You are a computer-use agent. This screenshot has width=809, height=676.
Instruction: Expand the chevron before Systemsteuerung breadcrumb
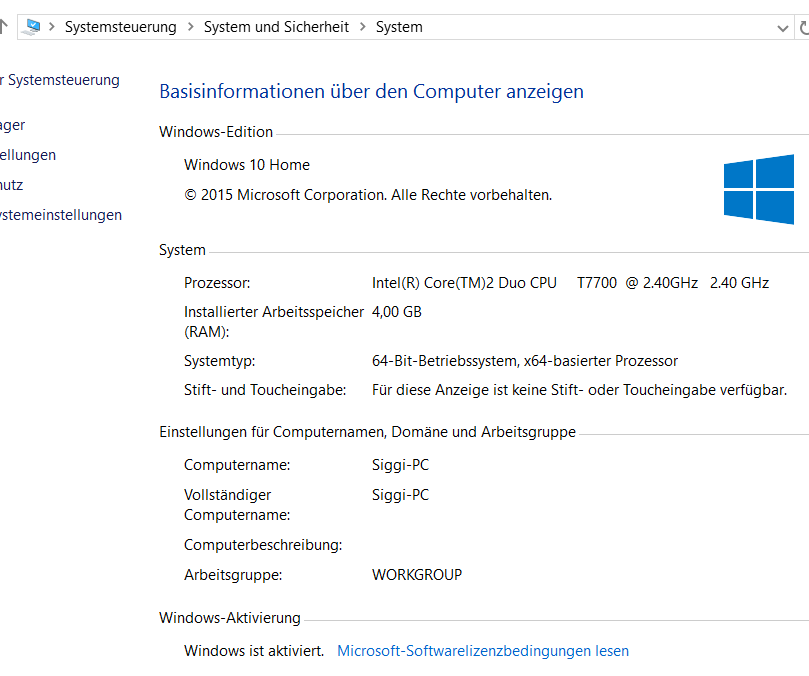point(53,27)
